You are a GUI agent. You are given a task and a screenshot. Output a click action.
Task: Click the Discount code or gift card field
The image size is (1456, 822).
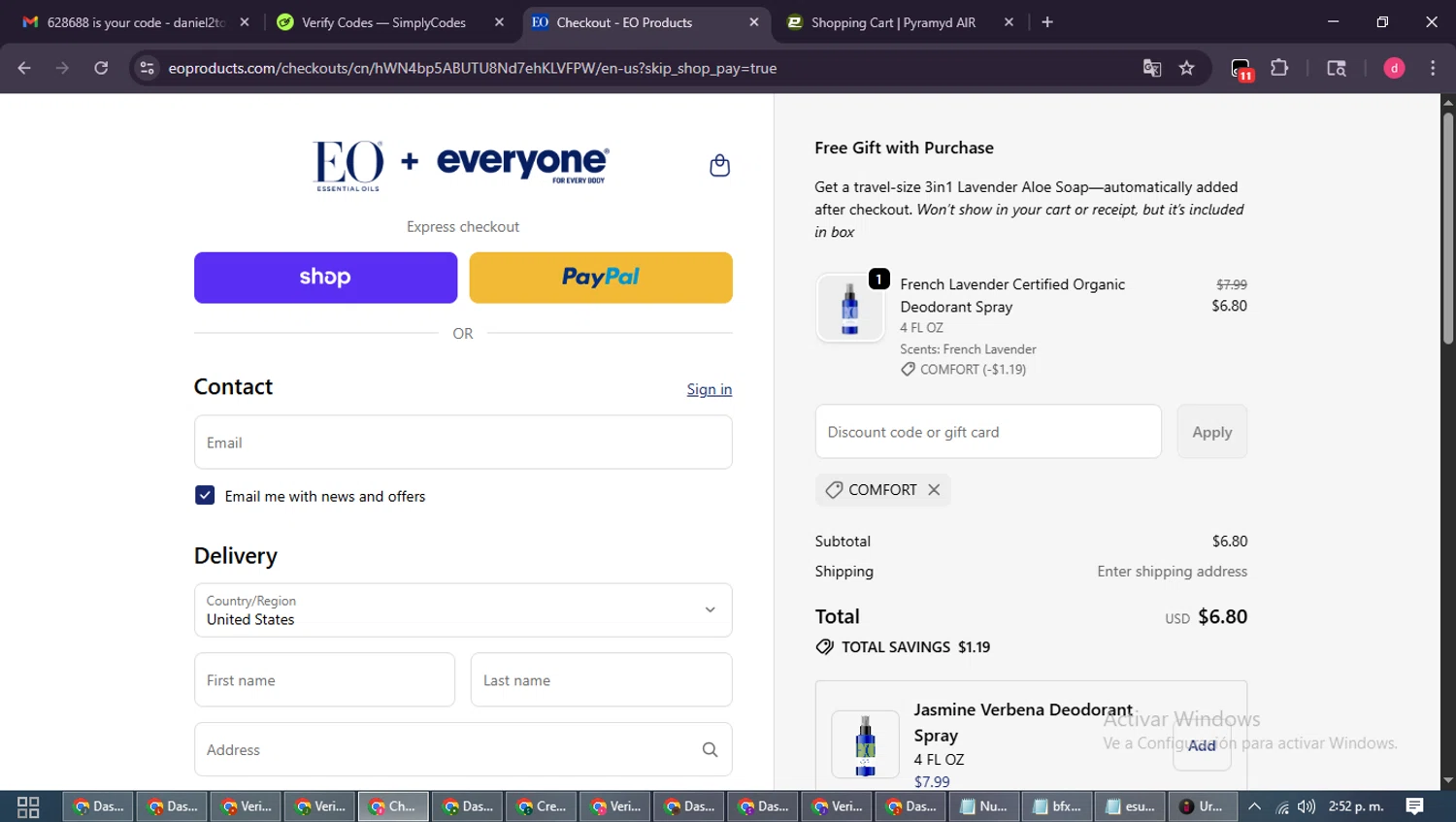click(988, 432)
